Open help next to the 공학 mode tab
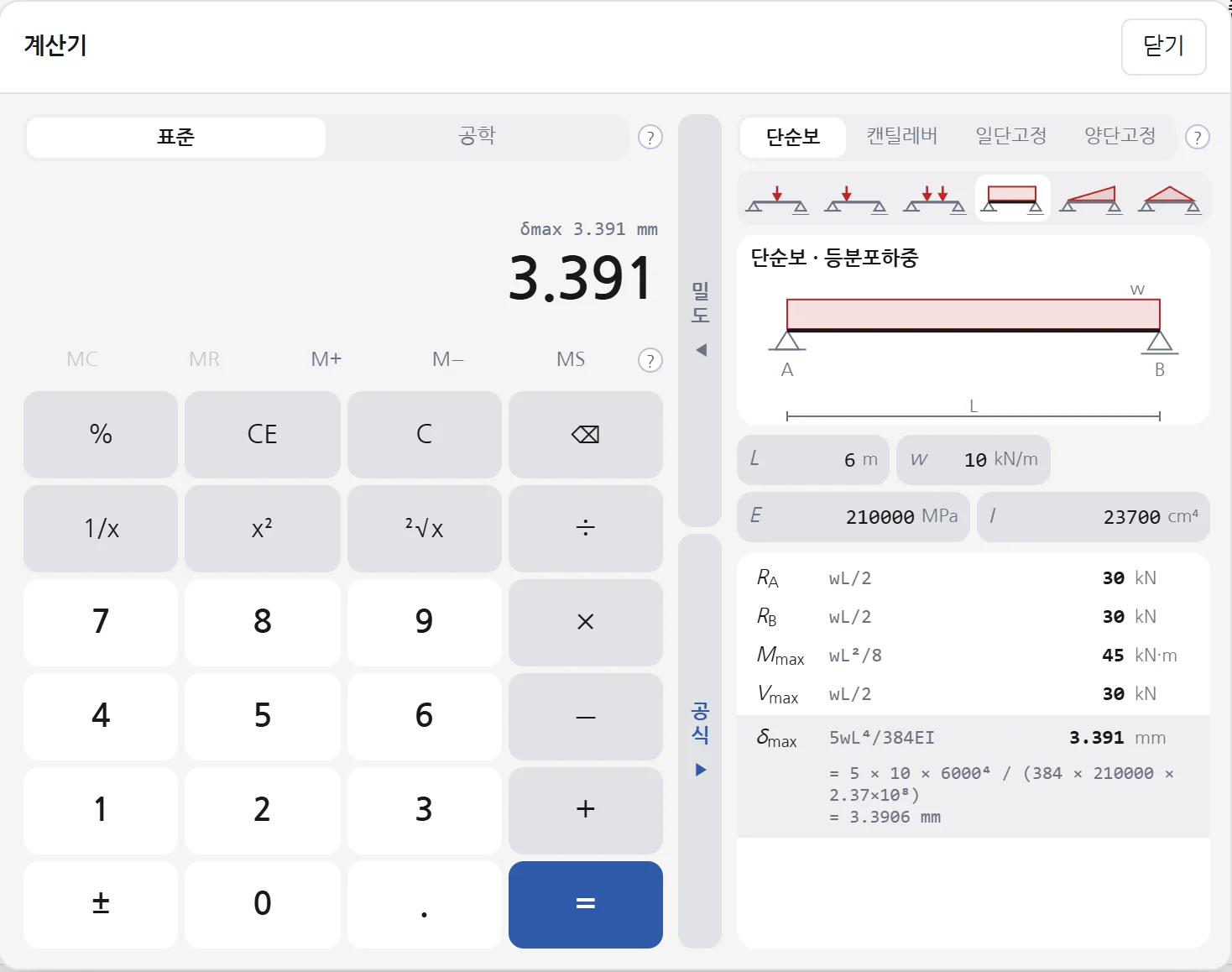The image size is (1232, 972). [x=650, y=137]
